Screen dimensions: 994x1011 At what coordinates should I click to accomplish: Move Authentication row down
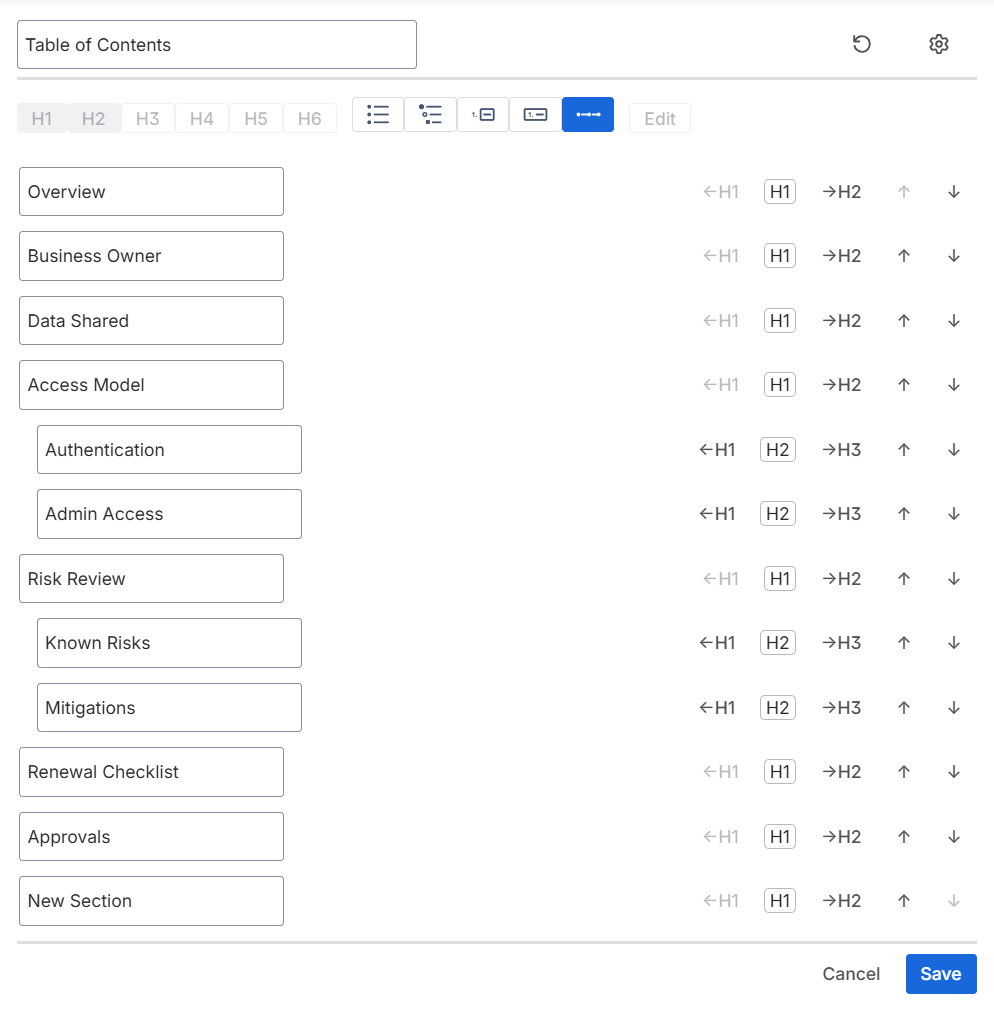point(954,449)
